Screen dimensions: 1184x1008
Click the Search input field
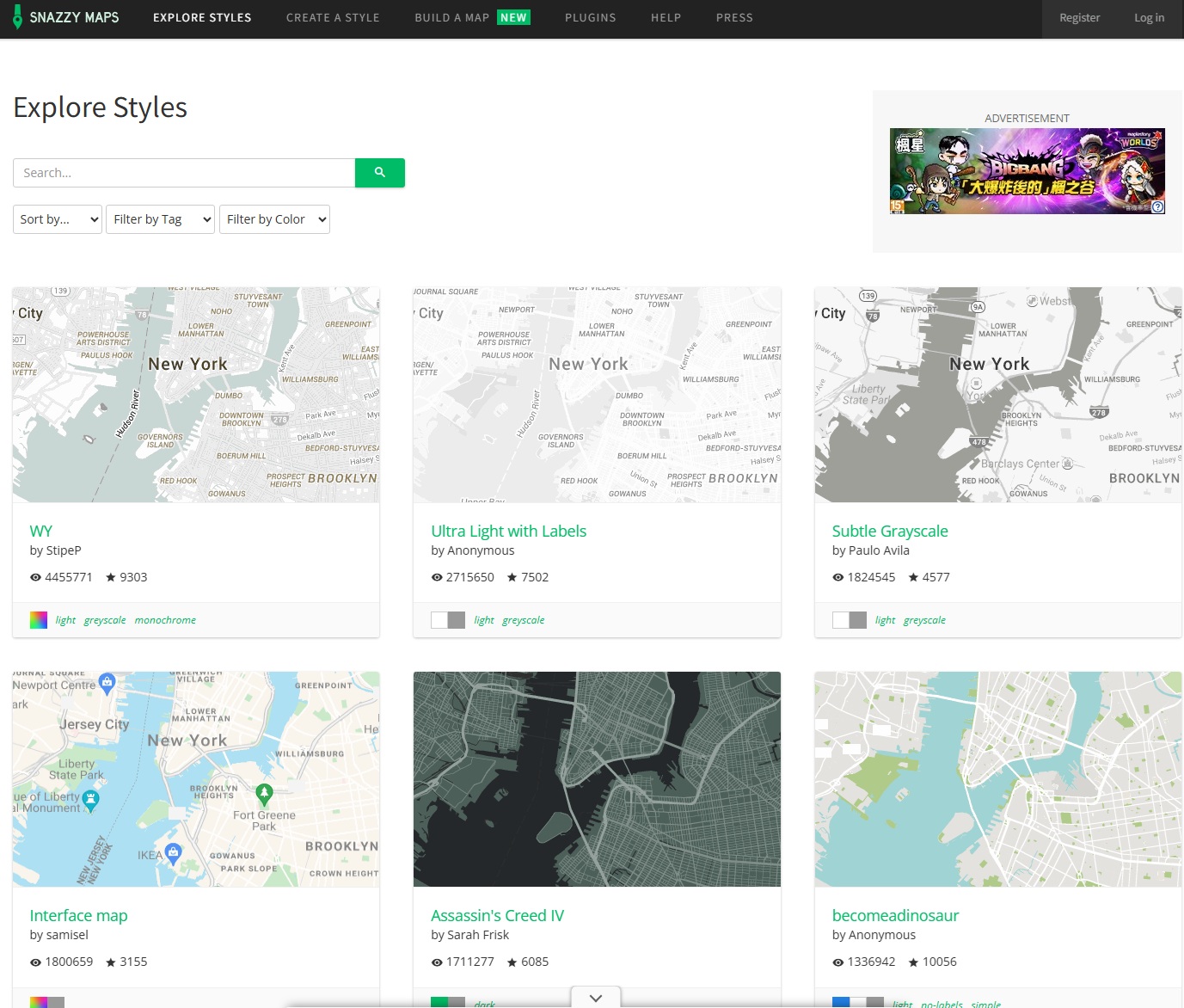(x=184, y=173)
